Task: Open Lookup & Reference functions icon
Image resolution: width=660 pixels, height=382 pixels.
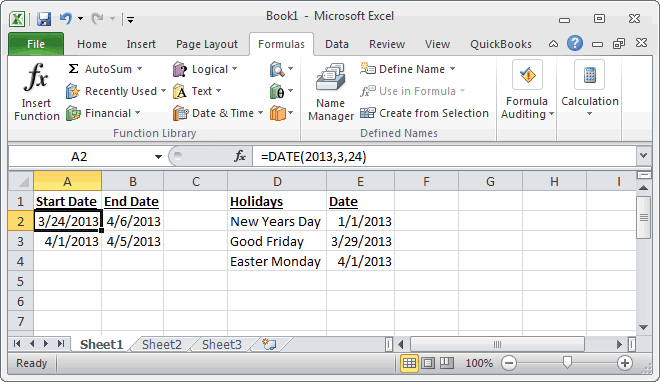Action: point(281,69)
